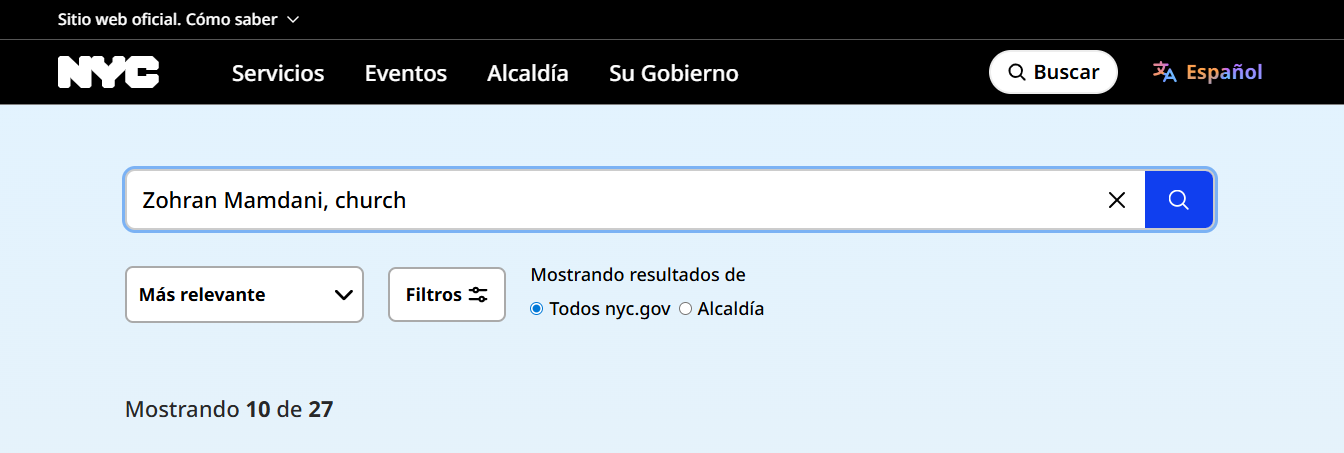
Task: Clear the search text with X icon
Action: [x=1117, y=200]
